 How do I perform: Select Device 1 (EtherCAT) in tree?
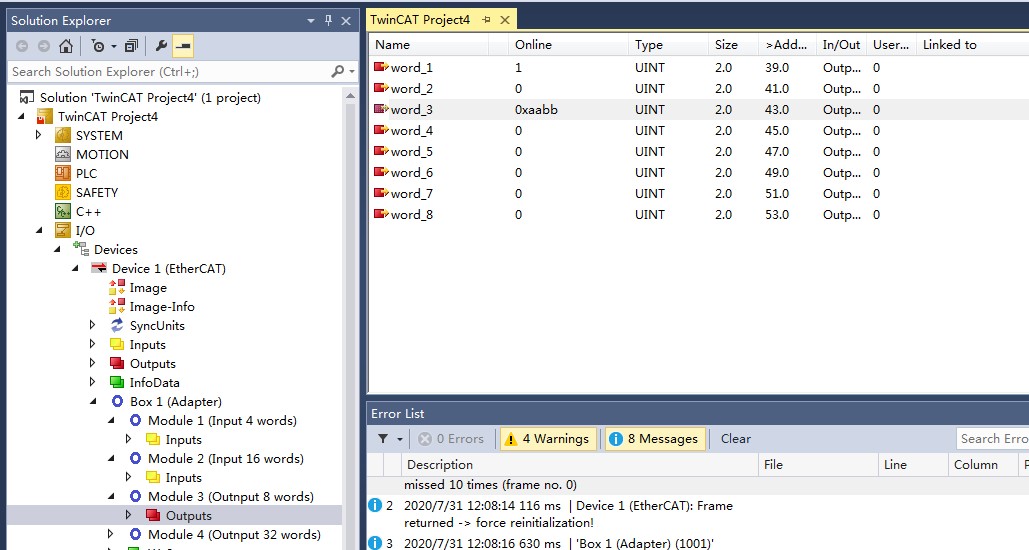(x=169, y=268)
